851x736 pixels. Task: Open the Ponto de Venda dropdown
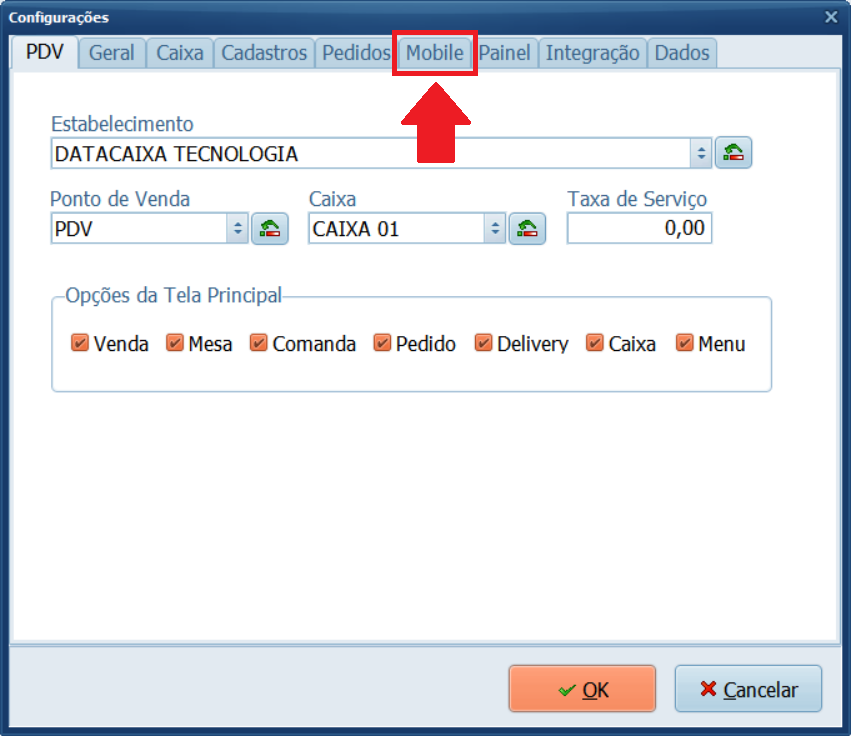tap(238, 228)
